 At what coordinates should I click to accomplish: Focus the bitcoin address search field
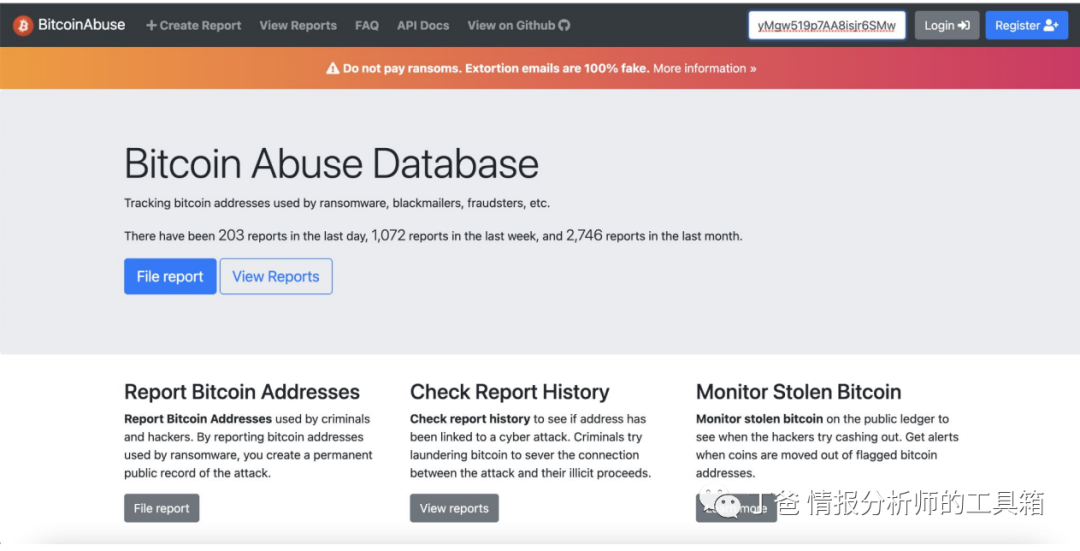click(827, 26)
